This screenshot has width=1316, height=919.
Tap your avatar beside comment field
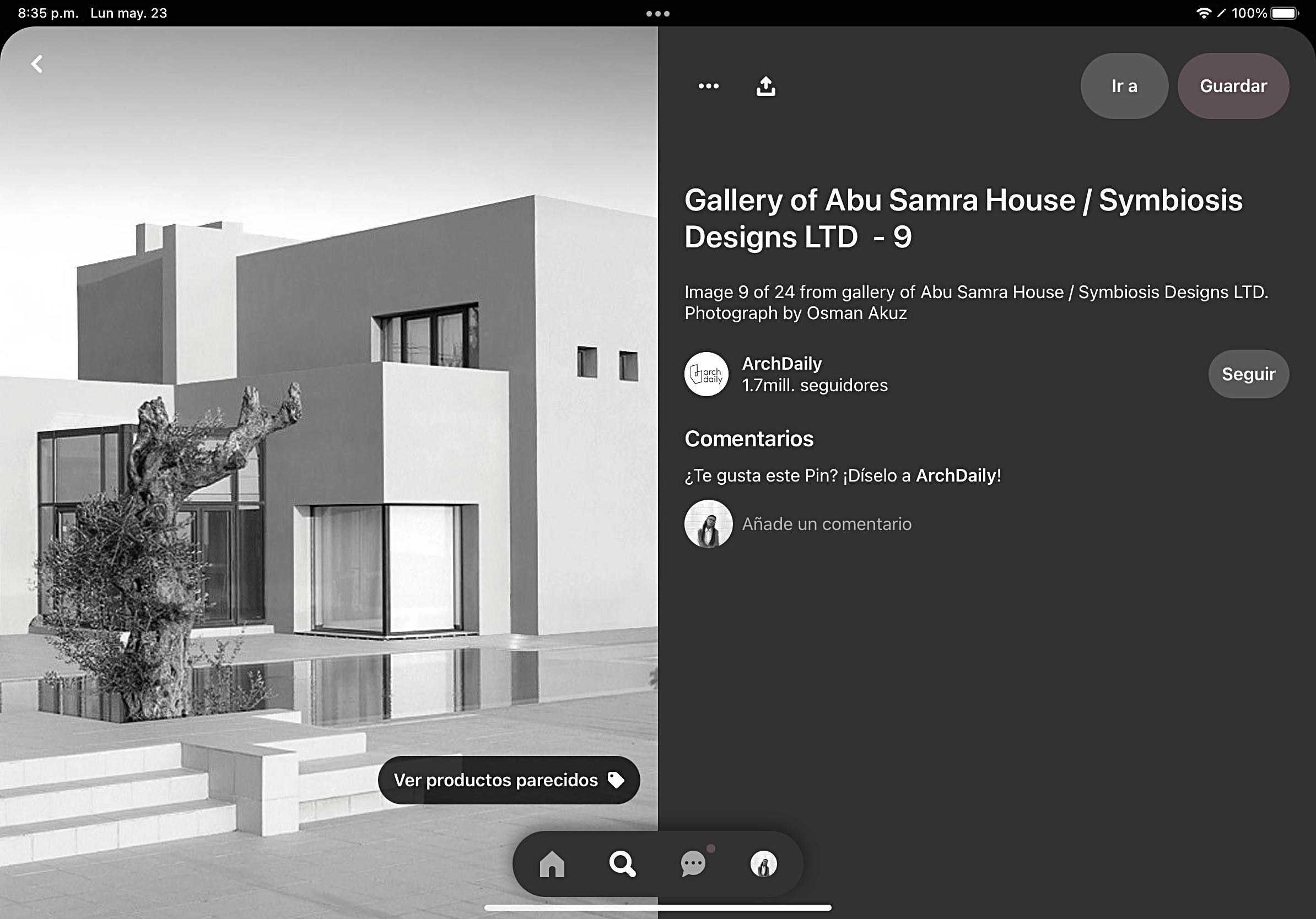pyautogui.click(x=709, y=523)
